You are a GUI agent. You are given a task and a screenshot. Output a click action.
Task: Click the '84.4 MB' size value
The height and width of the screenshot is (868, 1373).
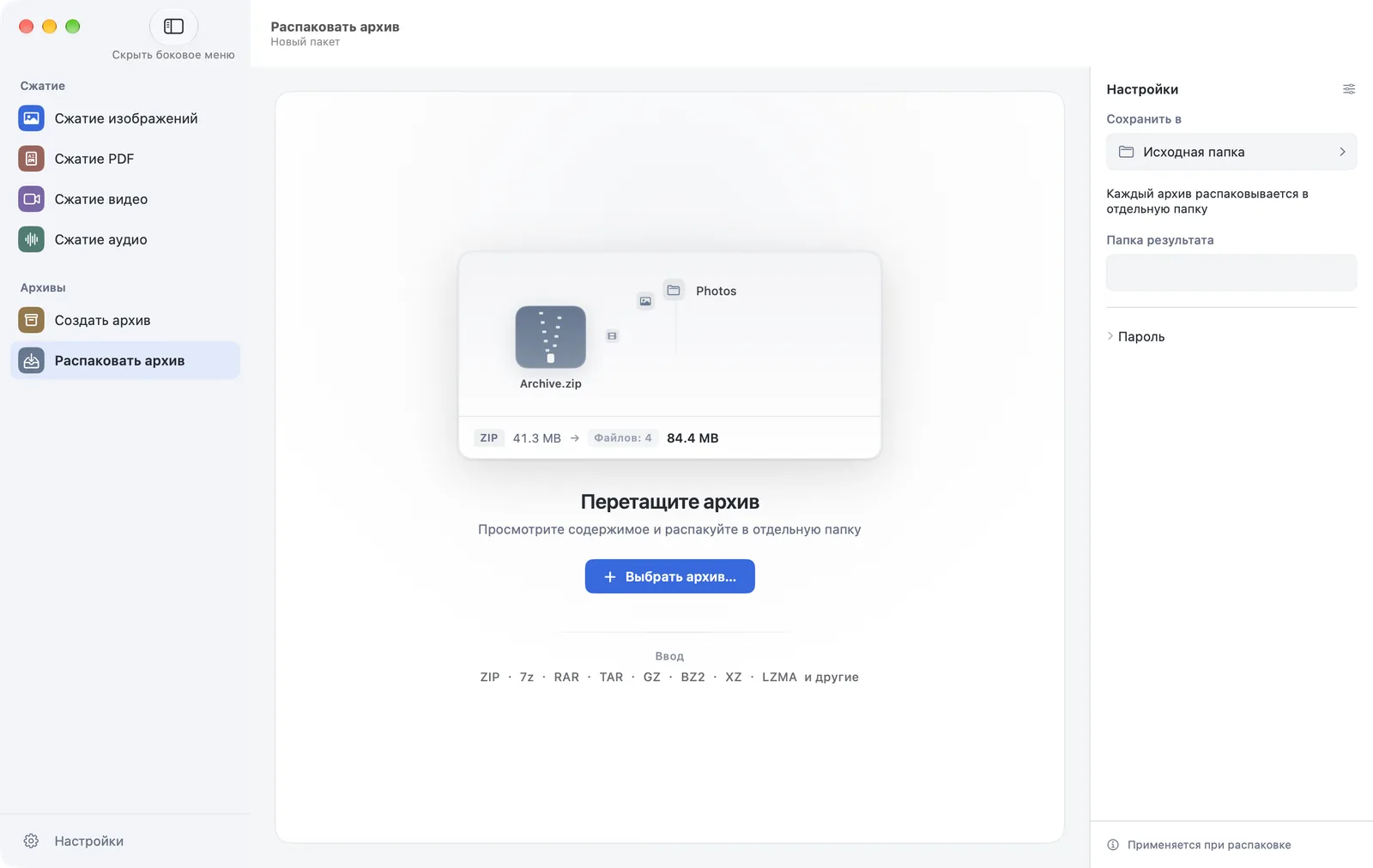coord(693,437)
